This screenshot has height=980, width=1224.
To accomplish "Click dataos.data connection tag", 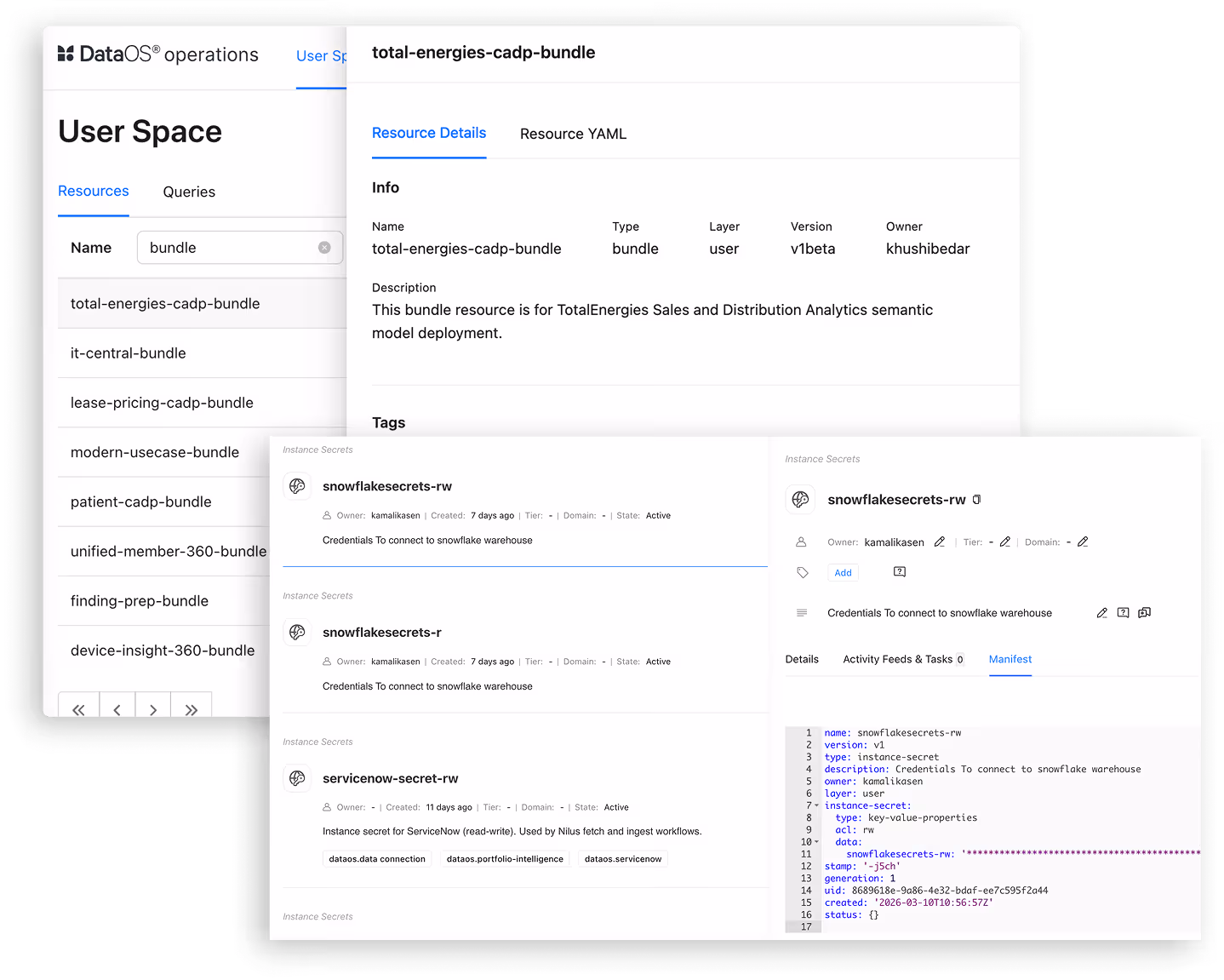I will [377, 859].
